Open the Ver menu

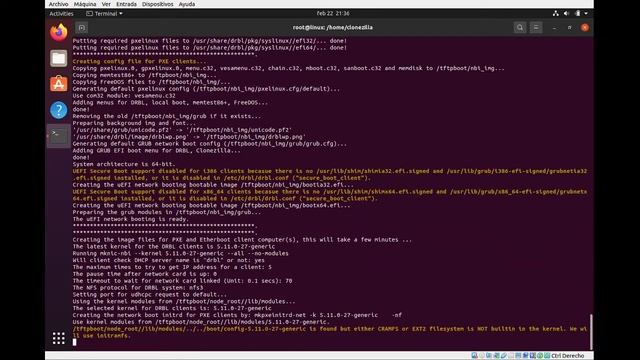point(106,4)
